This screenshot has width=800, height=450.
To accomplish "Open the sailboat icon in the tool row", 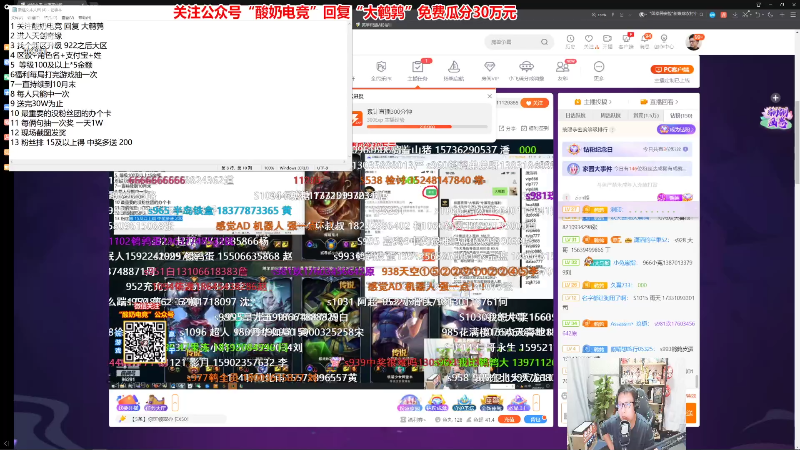I will click(x=454, y=67).
